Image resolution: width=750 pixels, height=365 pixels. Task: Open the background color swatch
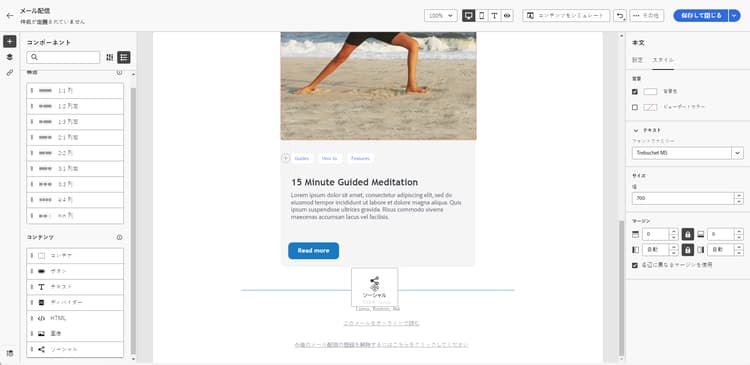650,91
